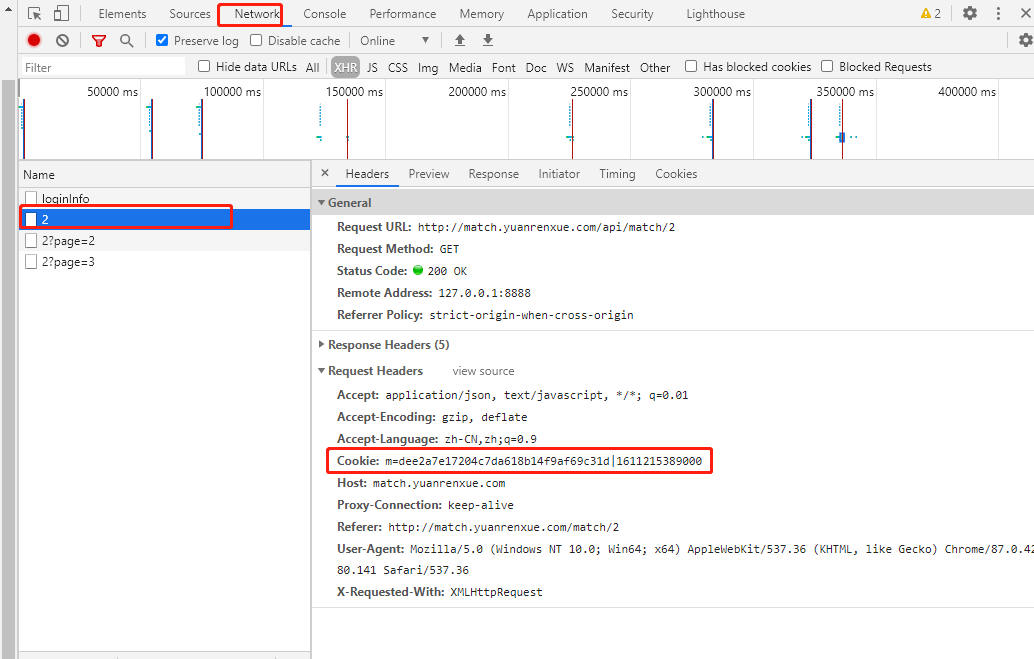Image resolution: width=1034 pixels, height=659 pixels.
Task: Clear the network log
Action: [x=62, y=40]
